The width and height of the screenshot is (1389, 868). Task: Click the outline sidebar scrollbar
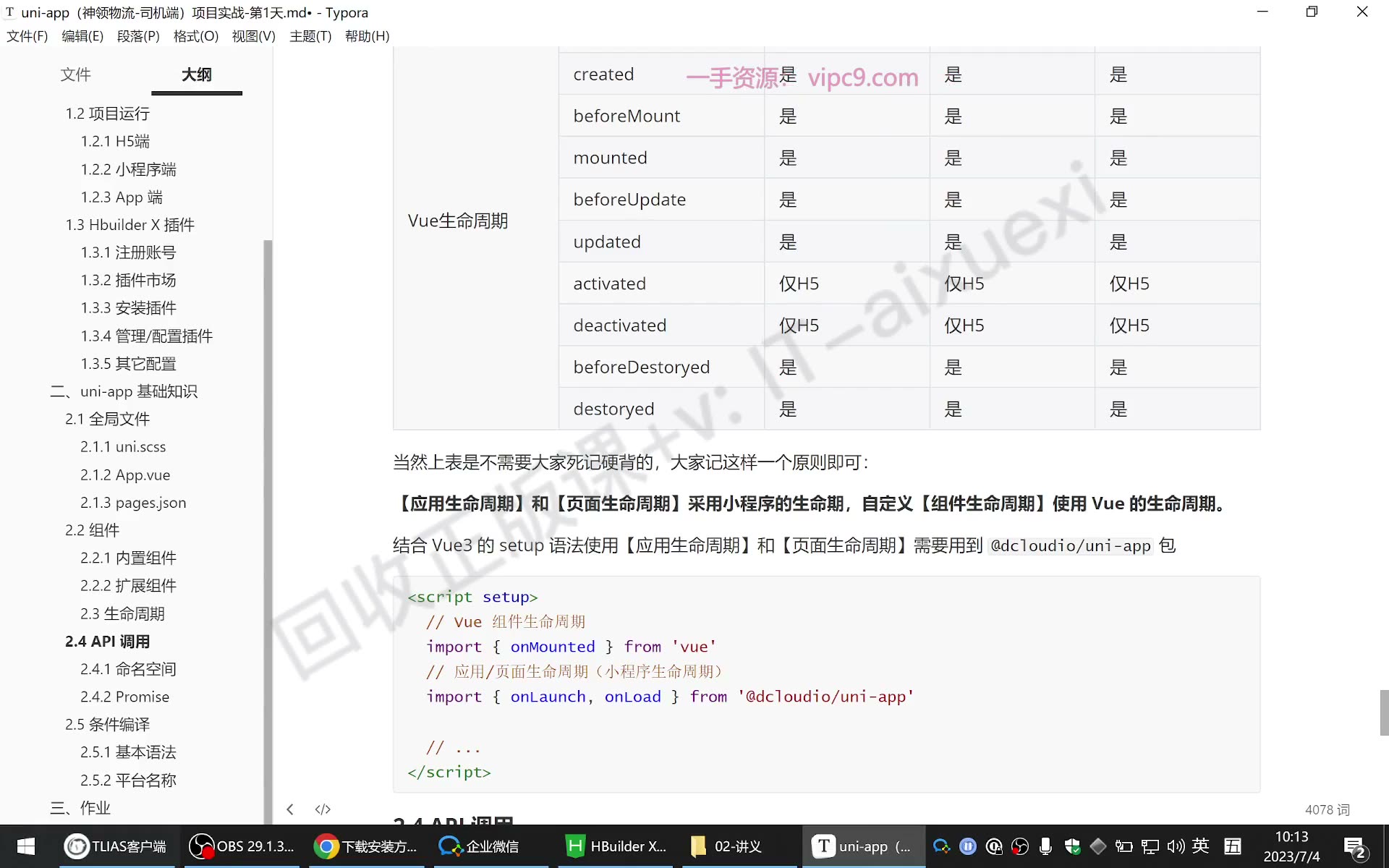(x=268, y=532)
